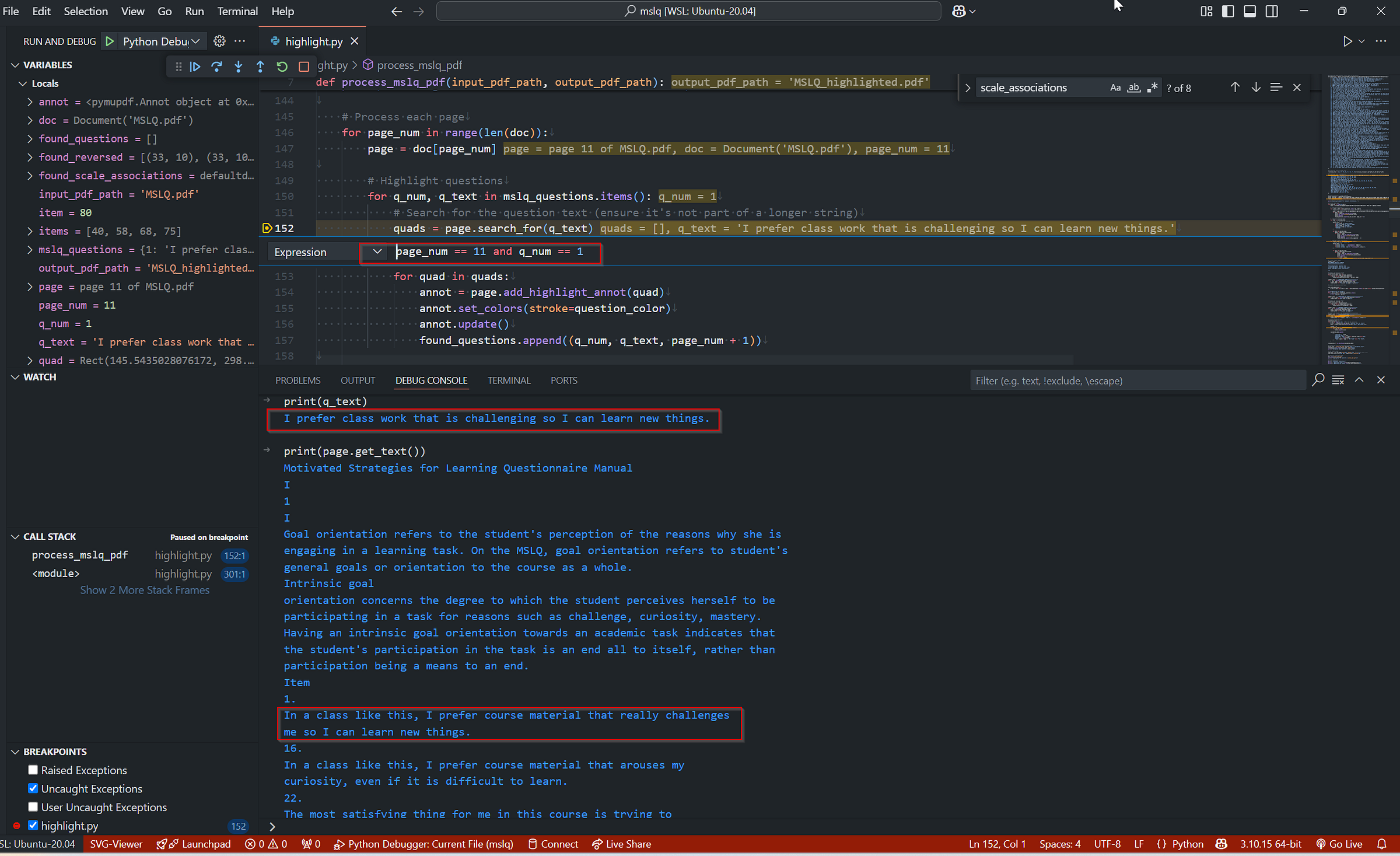
Task: Toggle Match Whole Word in find widget
Action: click(1133, 88)
